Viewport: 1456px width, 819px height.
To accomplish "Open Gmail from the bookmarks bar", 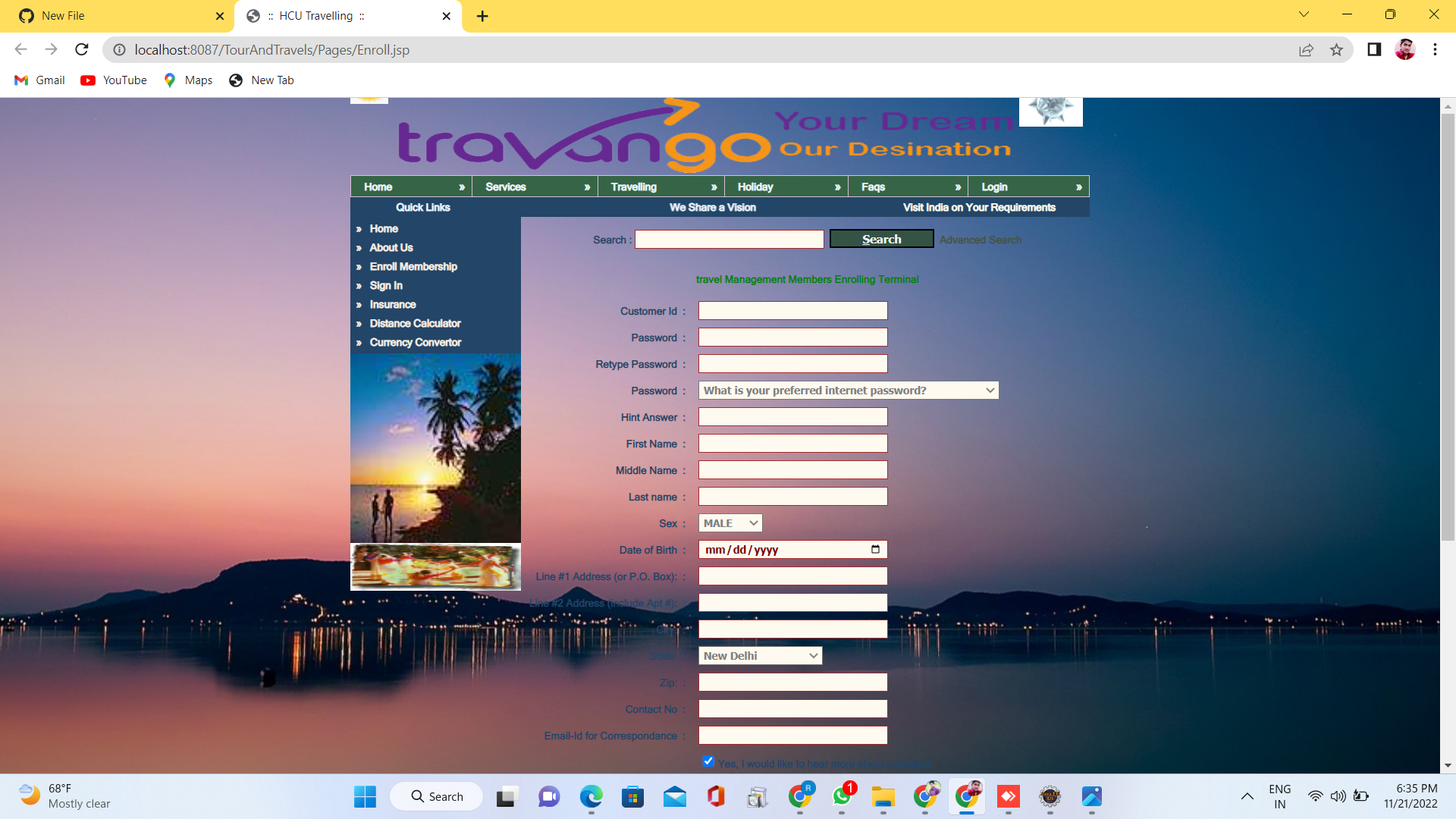I will 39,80.
